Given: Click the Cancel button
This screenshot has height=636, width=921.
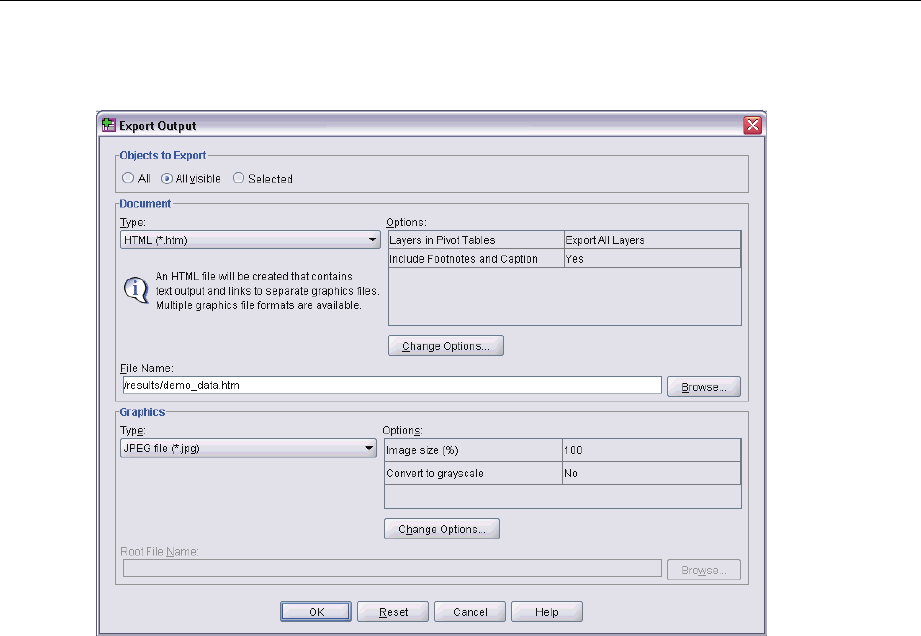Looking at the screenshot, I should (470, 612).
